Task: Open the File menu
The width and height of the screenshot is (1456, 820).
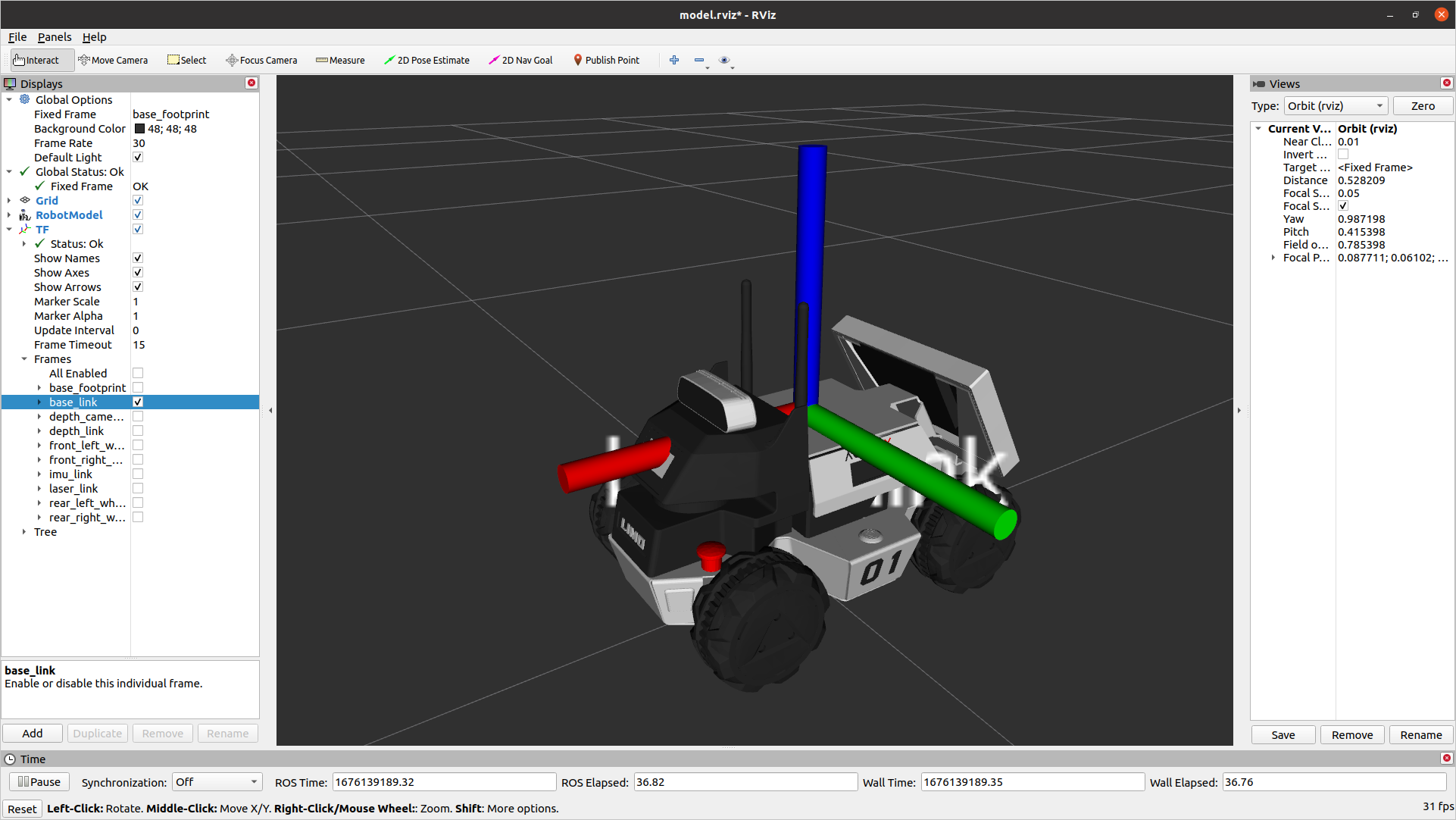Action: (x=17, y=36)
